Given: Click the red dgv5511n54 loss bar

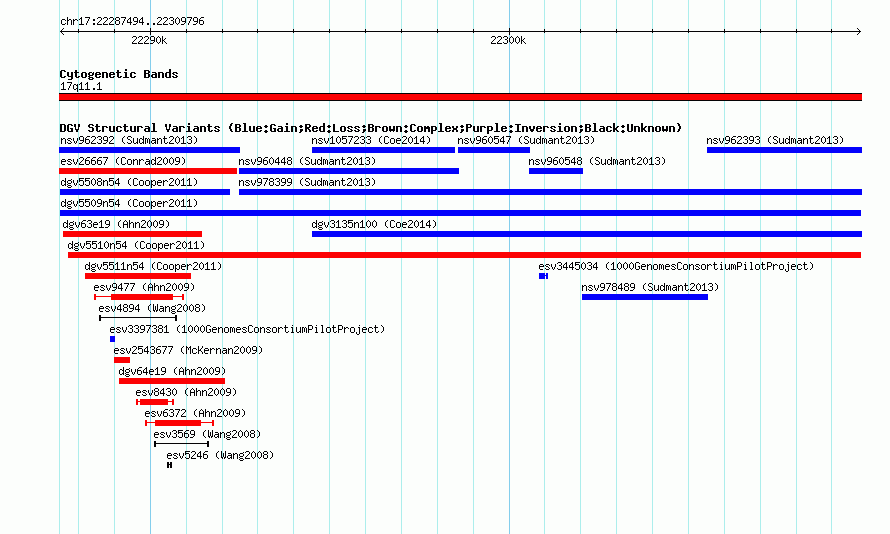Looking at the screenshot, I should click(x=138, y=276).
